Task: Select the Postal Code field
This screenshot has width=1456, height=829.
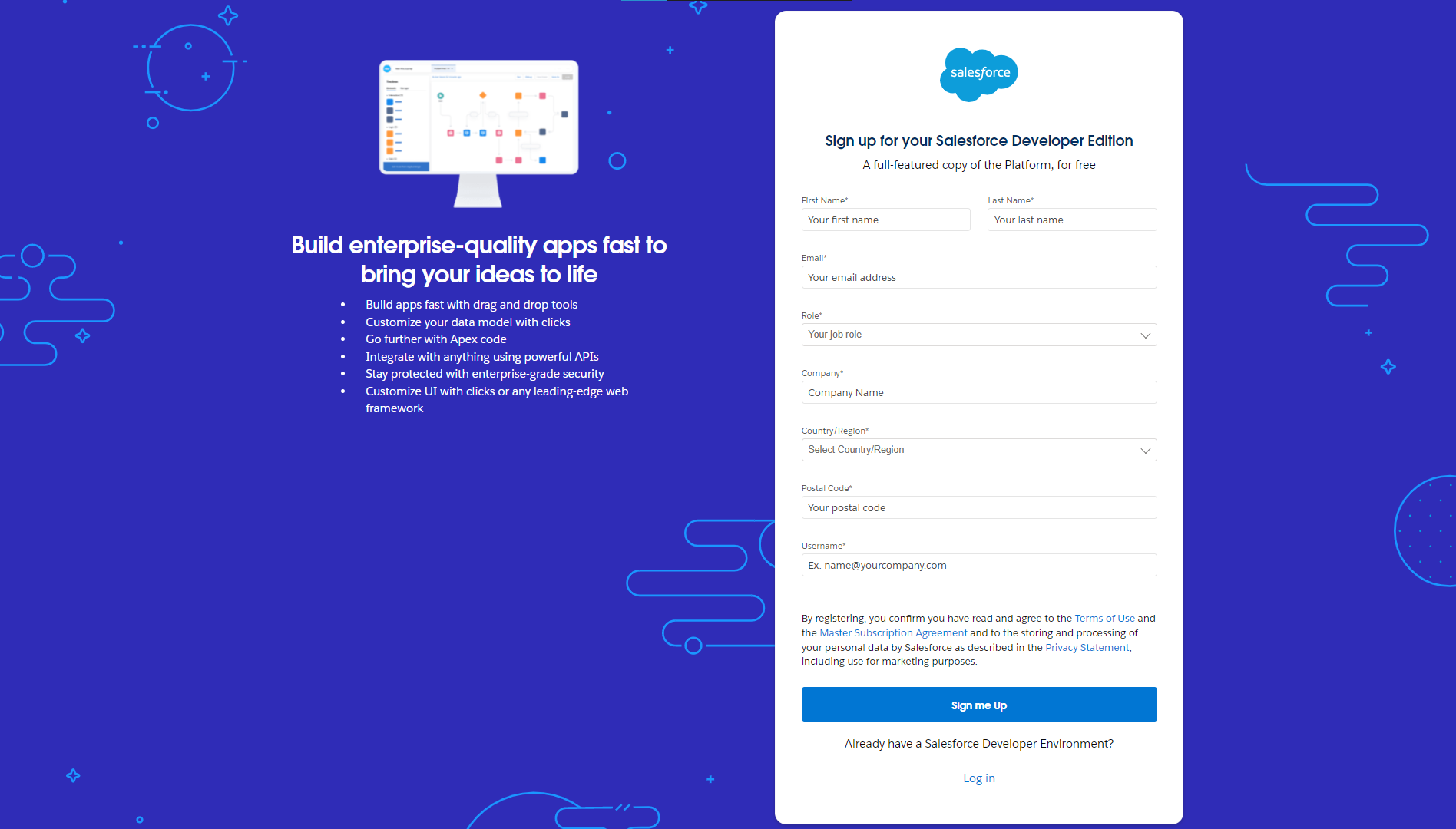Action: 978,507
